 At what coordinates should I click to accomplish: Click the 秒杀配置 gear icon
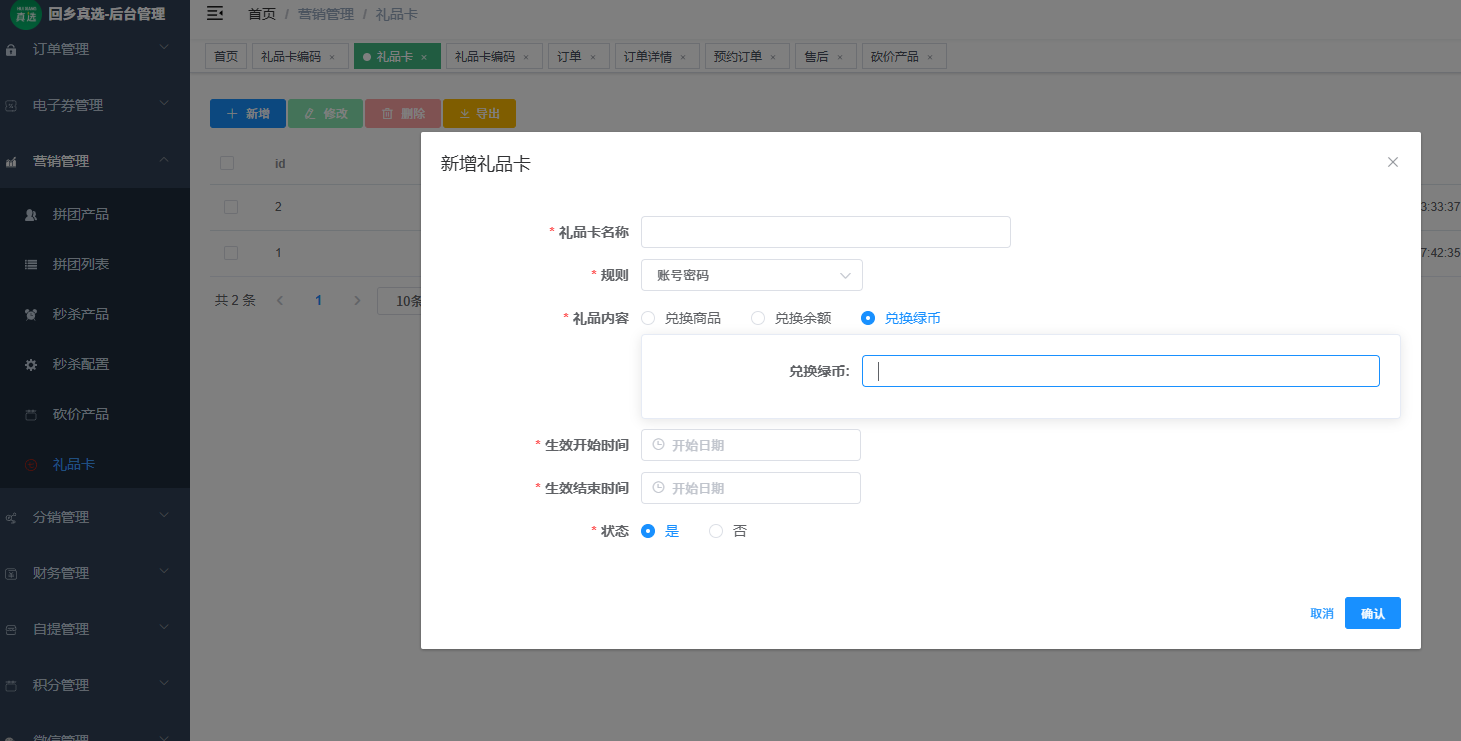coord(31,364)
